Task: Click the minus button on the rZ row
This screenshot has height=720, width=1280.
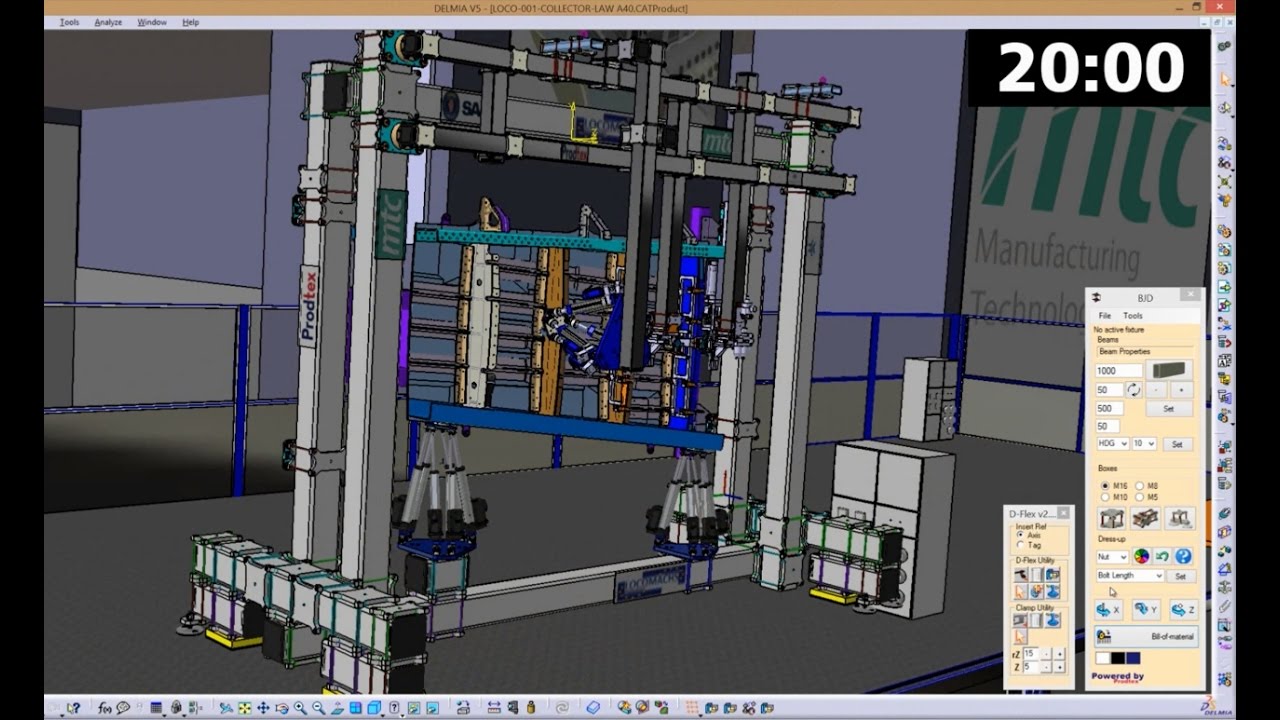Action: coord(1046,654)
